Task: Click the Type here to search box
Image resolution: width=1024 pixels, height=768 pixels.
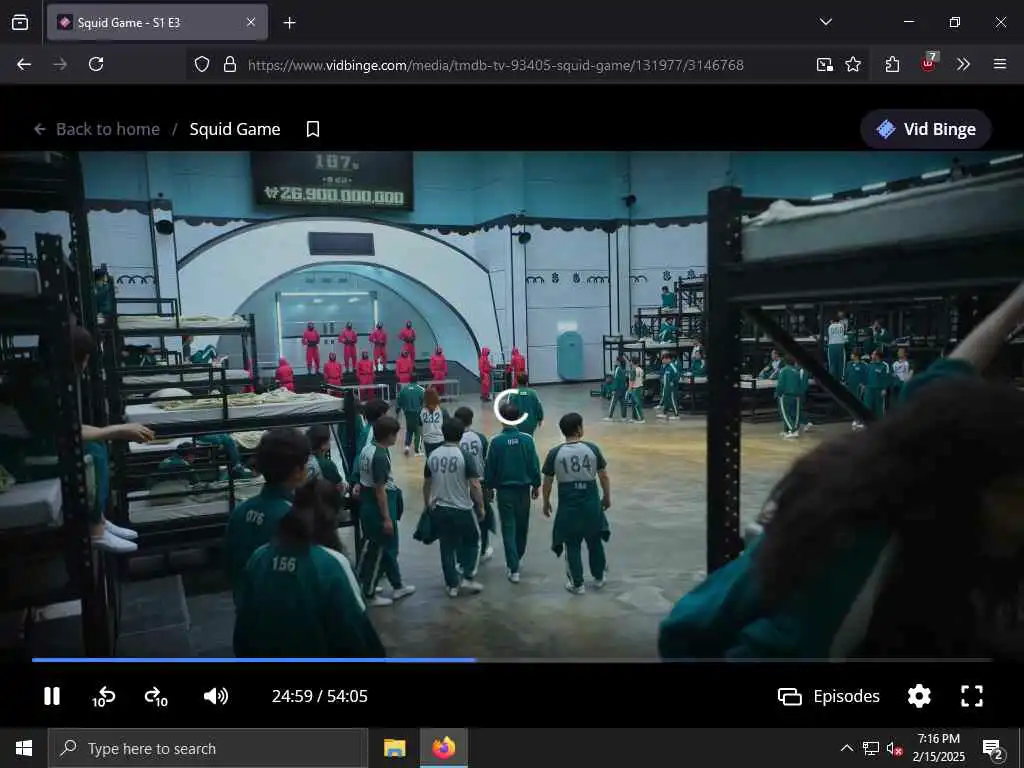Action: [x=208, y=748]
